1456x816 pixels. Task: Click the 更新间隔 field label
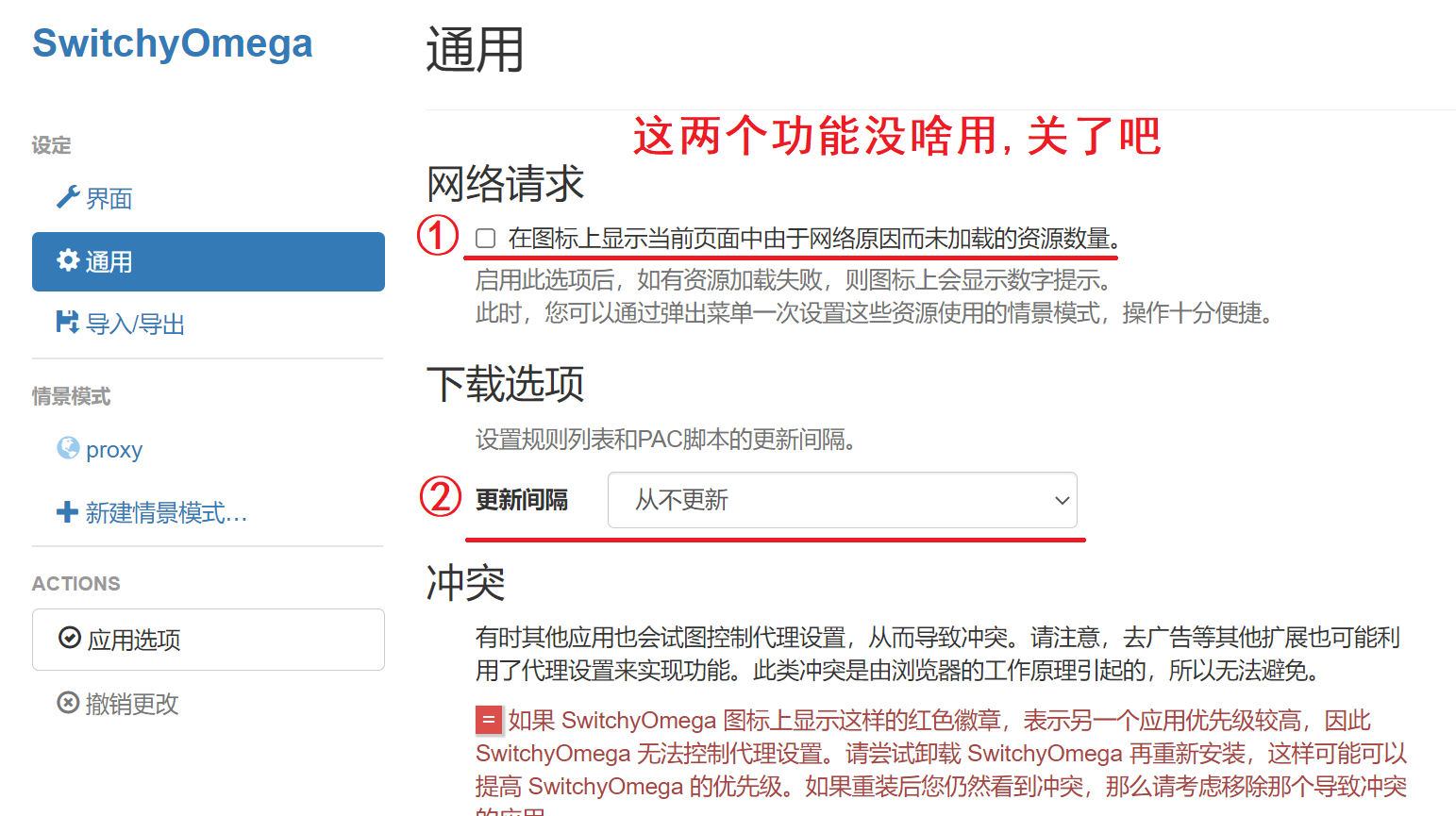[x=522, y=500]
